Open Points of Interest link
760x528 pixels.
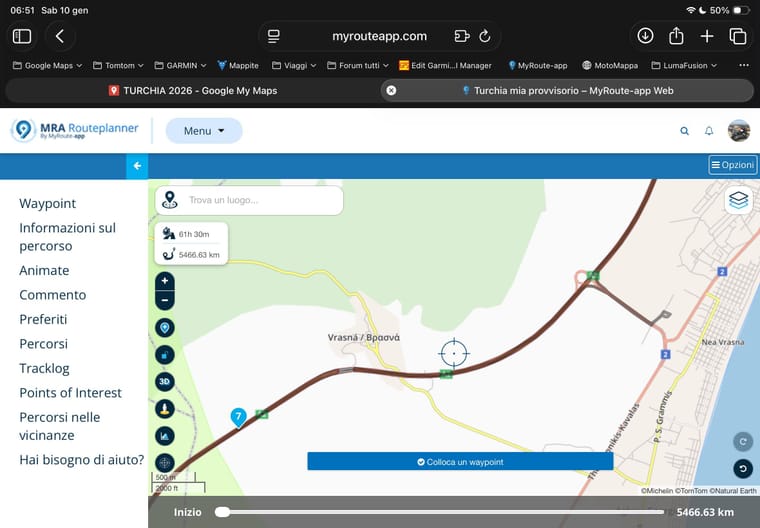(70, 393)
